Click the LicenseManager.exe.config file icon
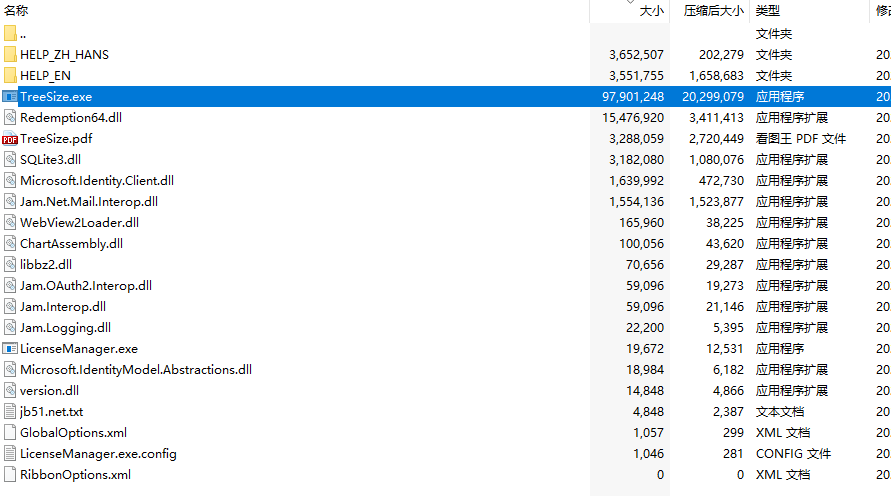 10,454
